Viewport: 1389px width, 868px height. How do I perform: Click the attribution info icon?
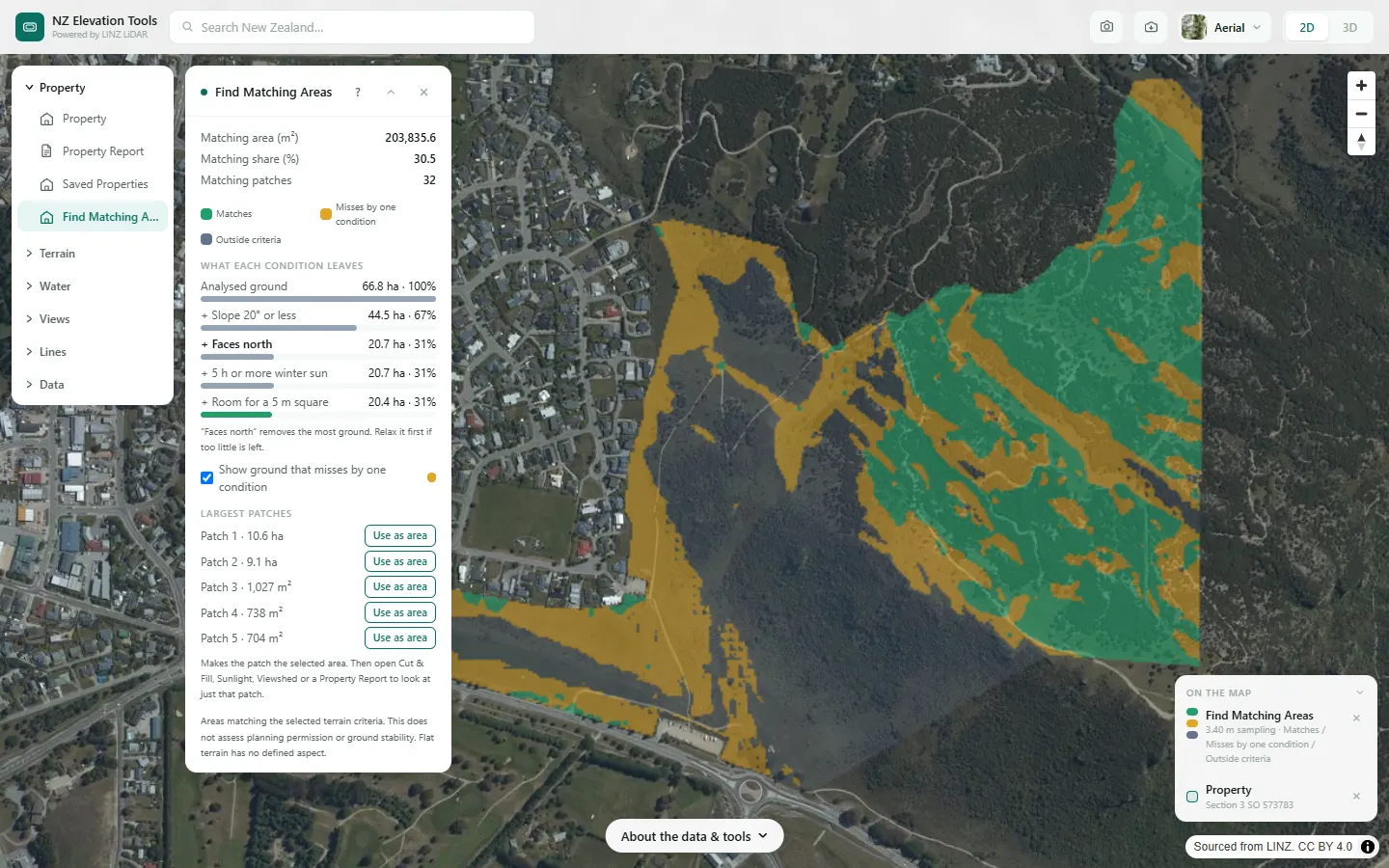point(1368,847)
